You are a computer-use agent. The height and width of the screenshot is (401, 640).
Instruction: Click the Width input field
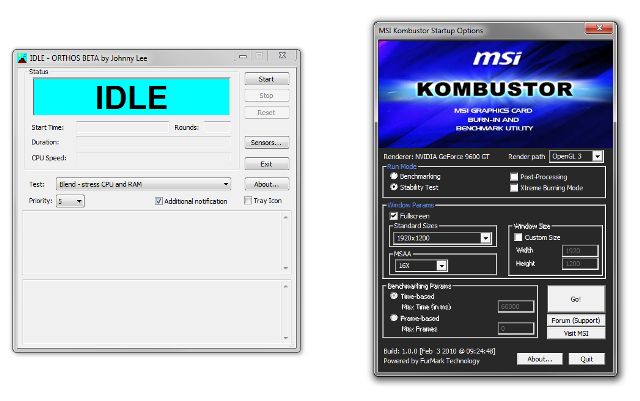click(x=580, y=250)
